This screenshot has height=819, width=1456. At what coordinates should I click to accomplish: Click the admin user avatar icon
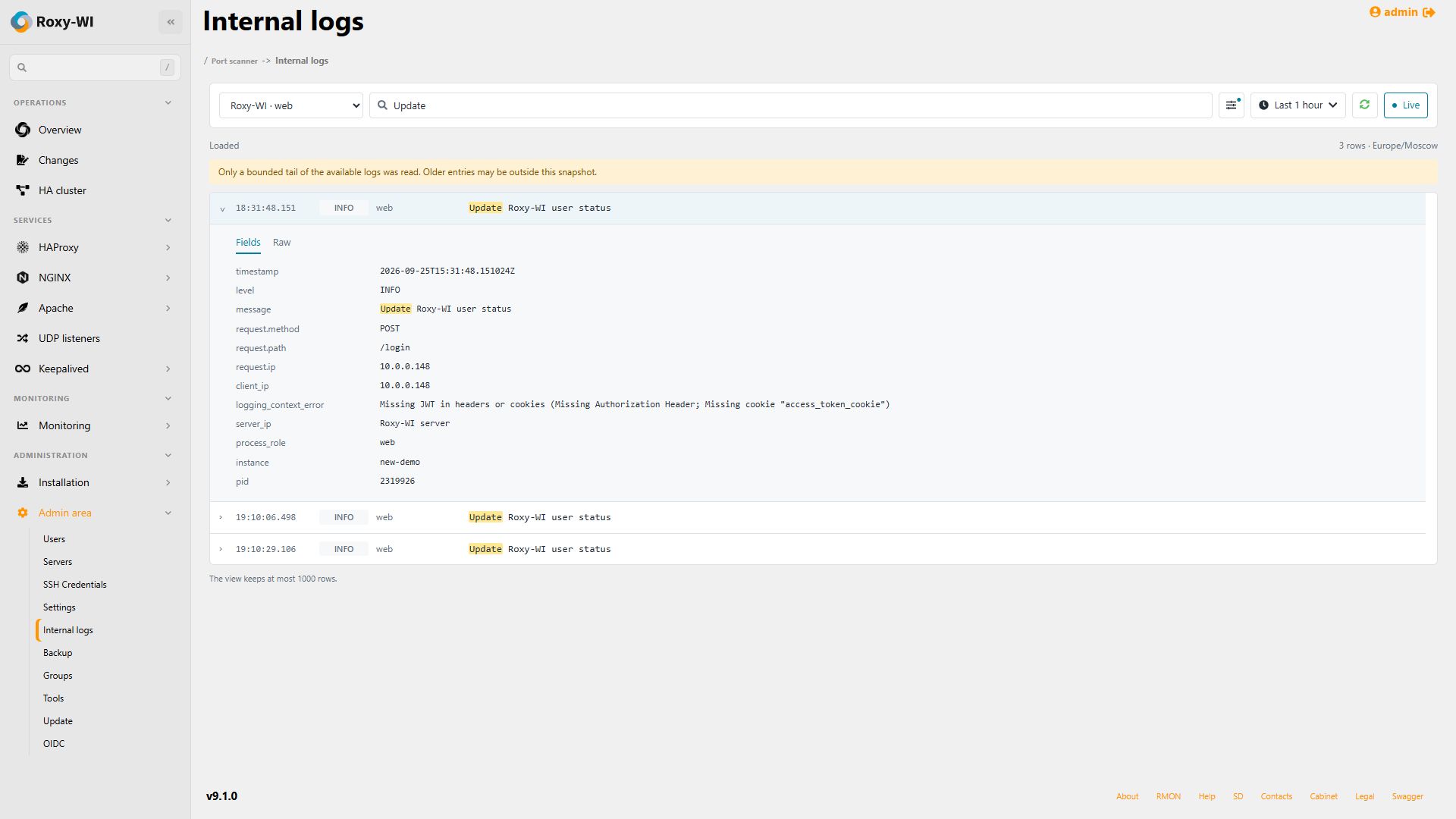click(1375, 12)
